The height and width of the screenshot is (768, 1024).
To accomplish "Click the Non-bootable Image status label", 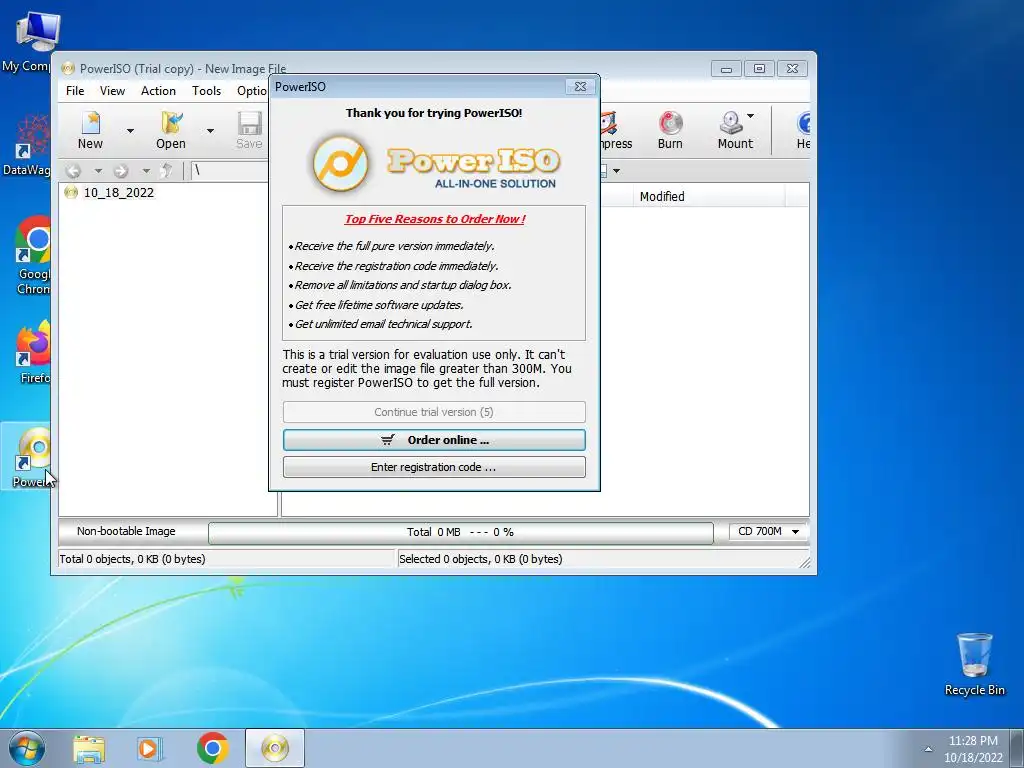I will pos(126,532).
